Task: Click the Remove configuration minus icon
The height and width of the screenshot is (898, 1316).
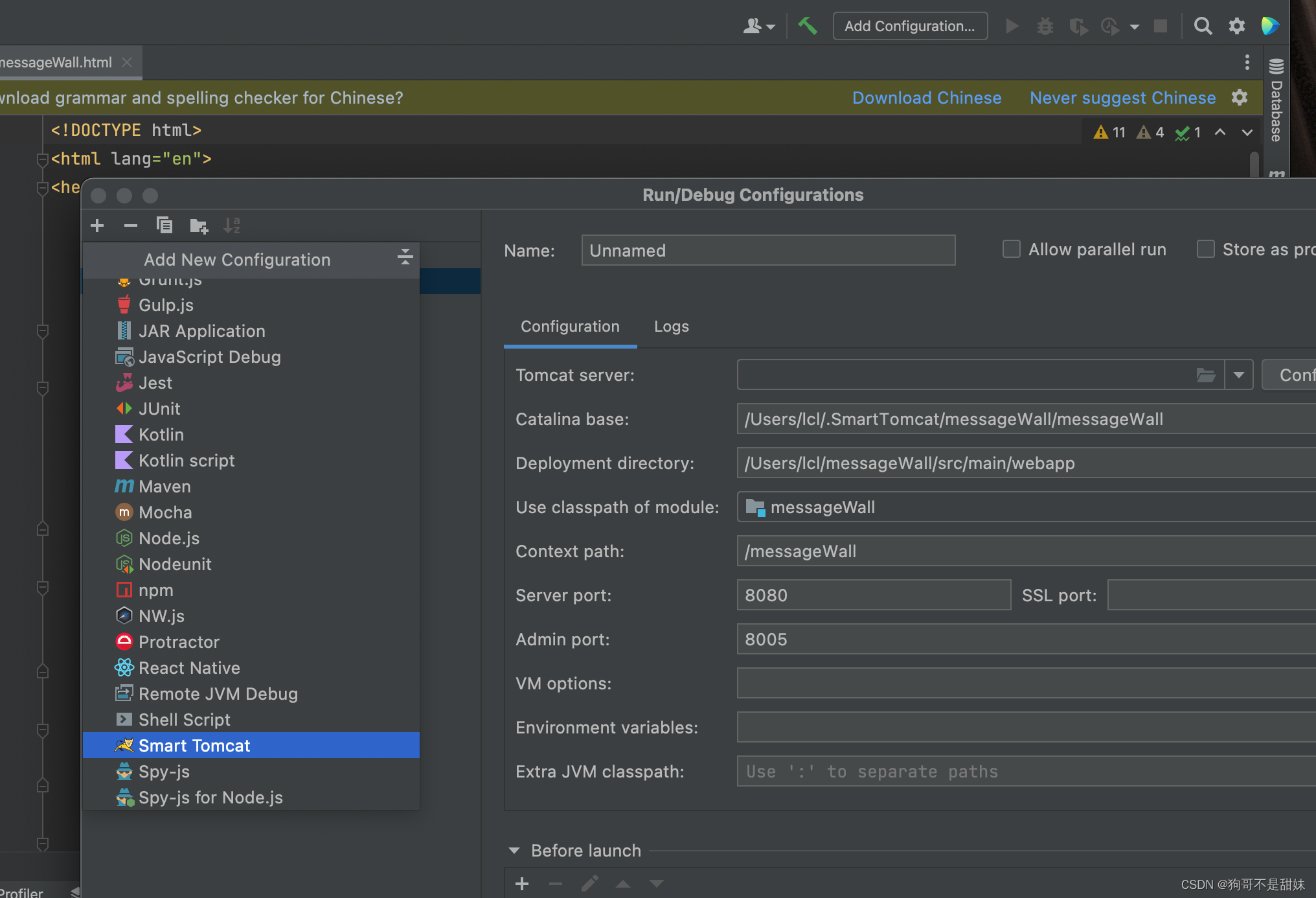Action: [131, 225]
